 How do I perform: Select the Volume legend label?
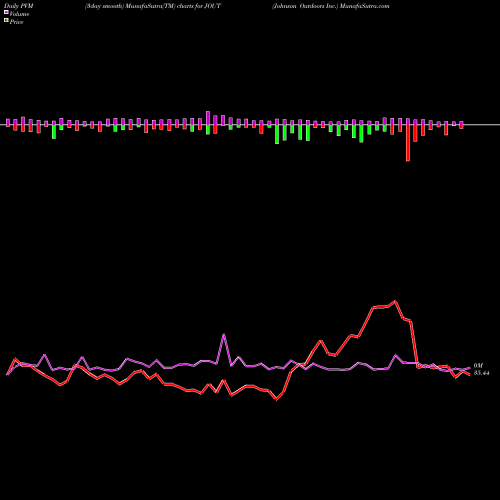pos(19,14)
